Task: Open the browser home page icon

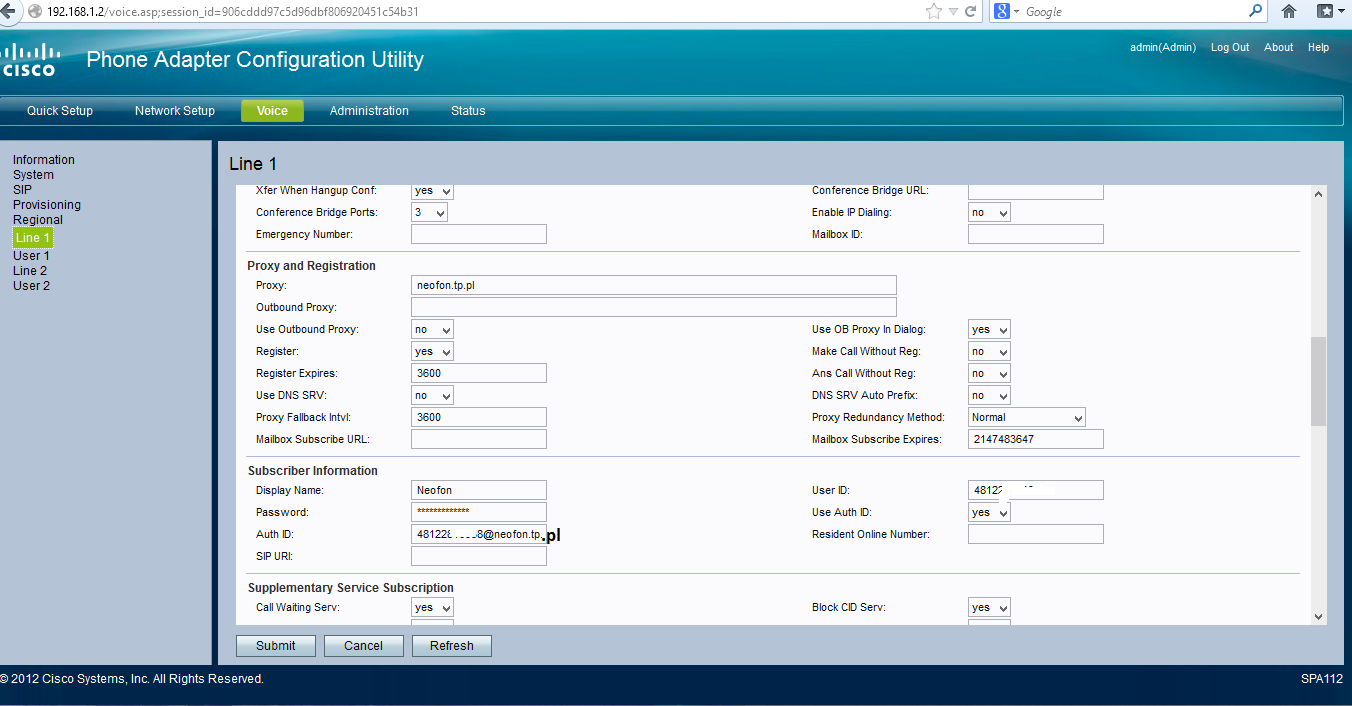Action: pyautogui.click(x=1288, y=11)
